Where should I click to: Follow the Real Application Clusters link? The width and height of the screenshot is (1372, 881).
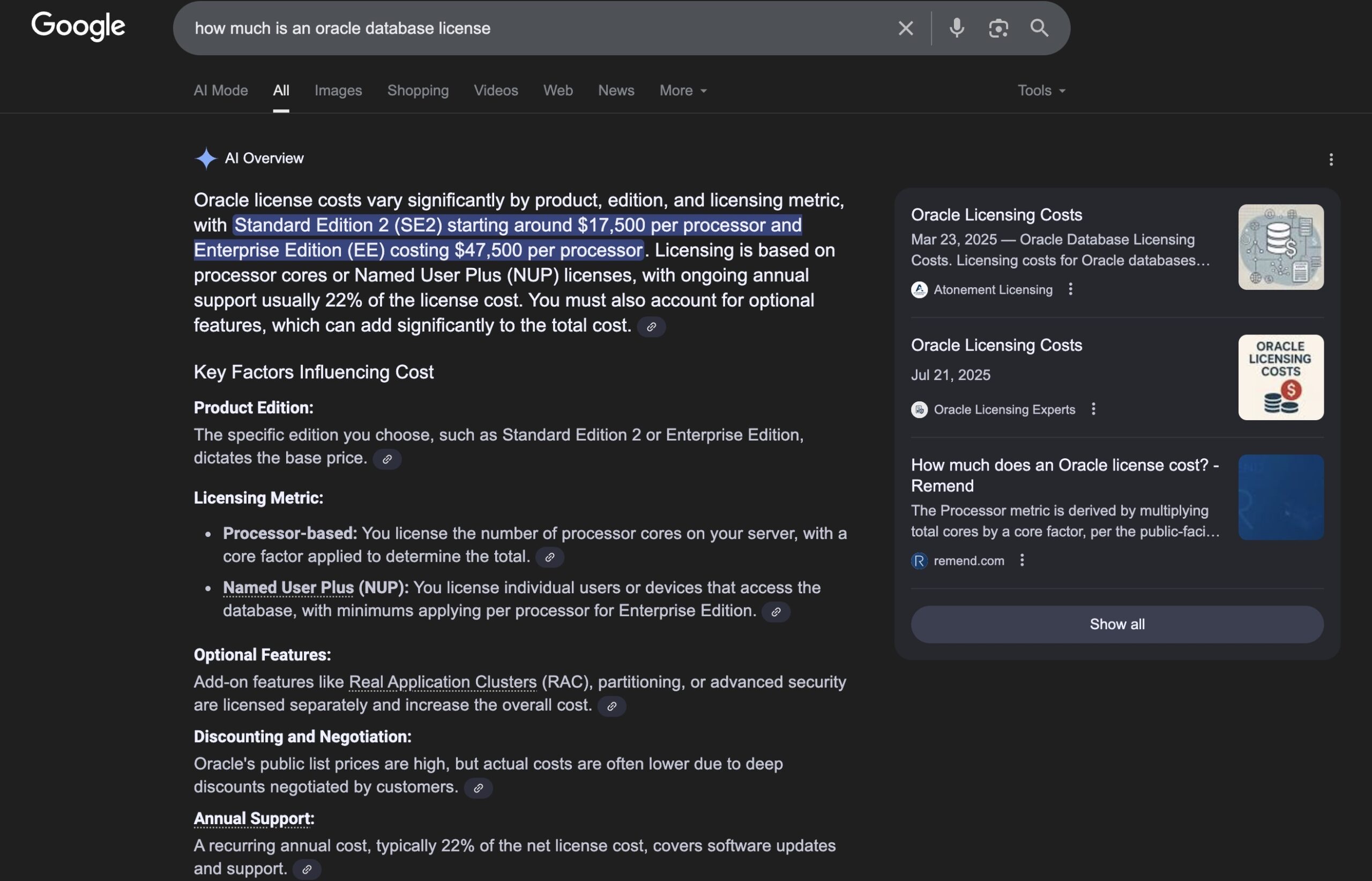[x=442, y=682]
